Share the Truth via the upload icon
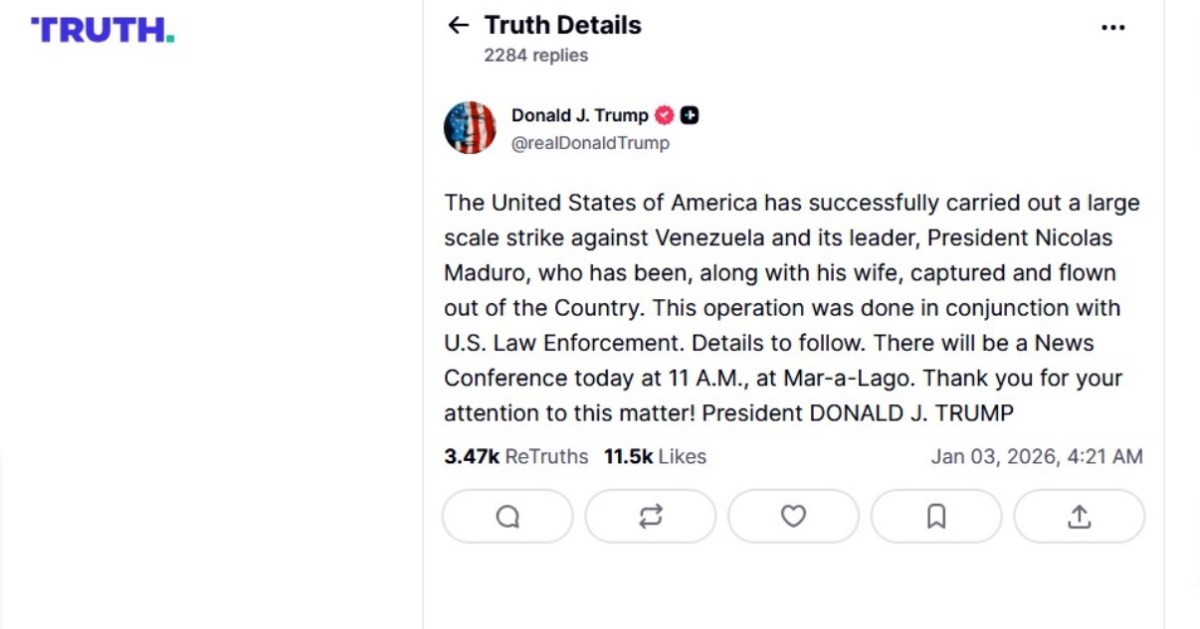The image size is (1200, 629). tap(1079, 516)
